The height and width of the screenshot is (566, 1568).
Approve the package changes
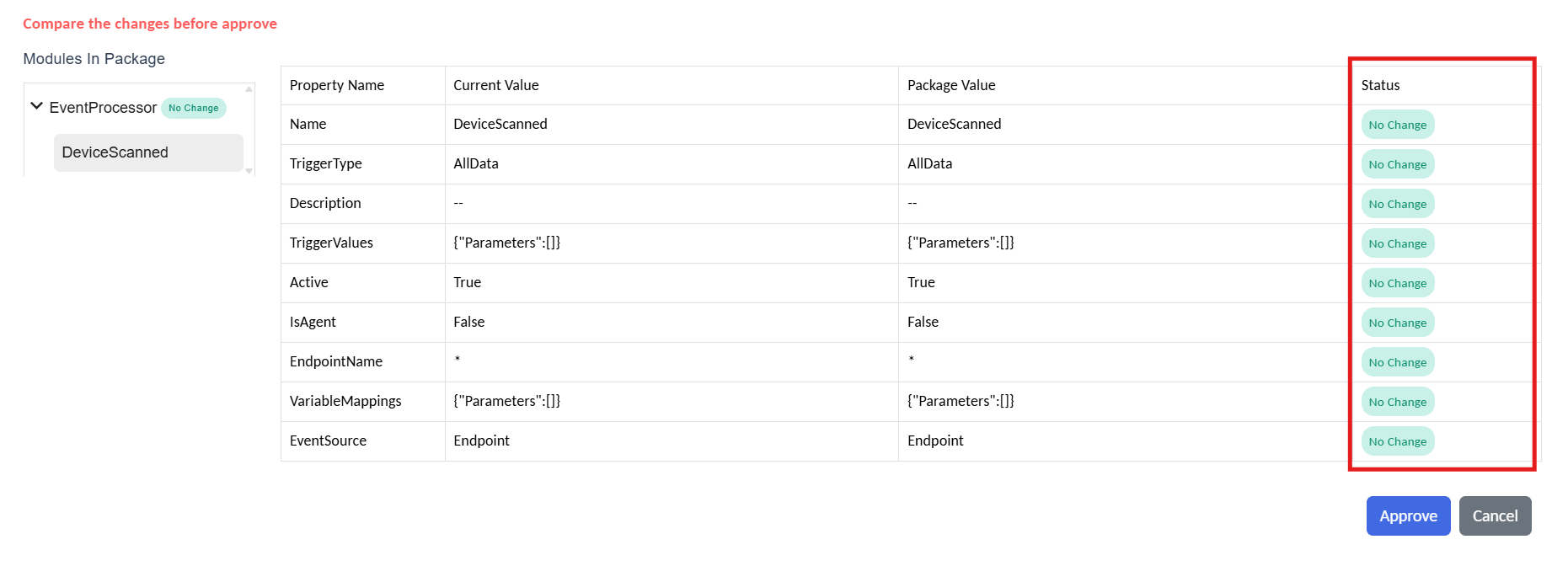(x=1407, y=515)
